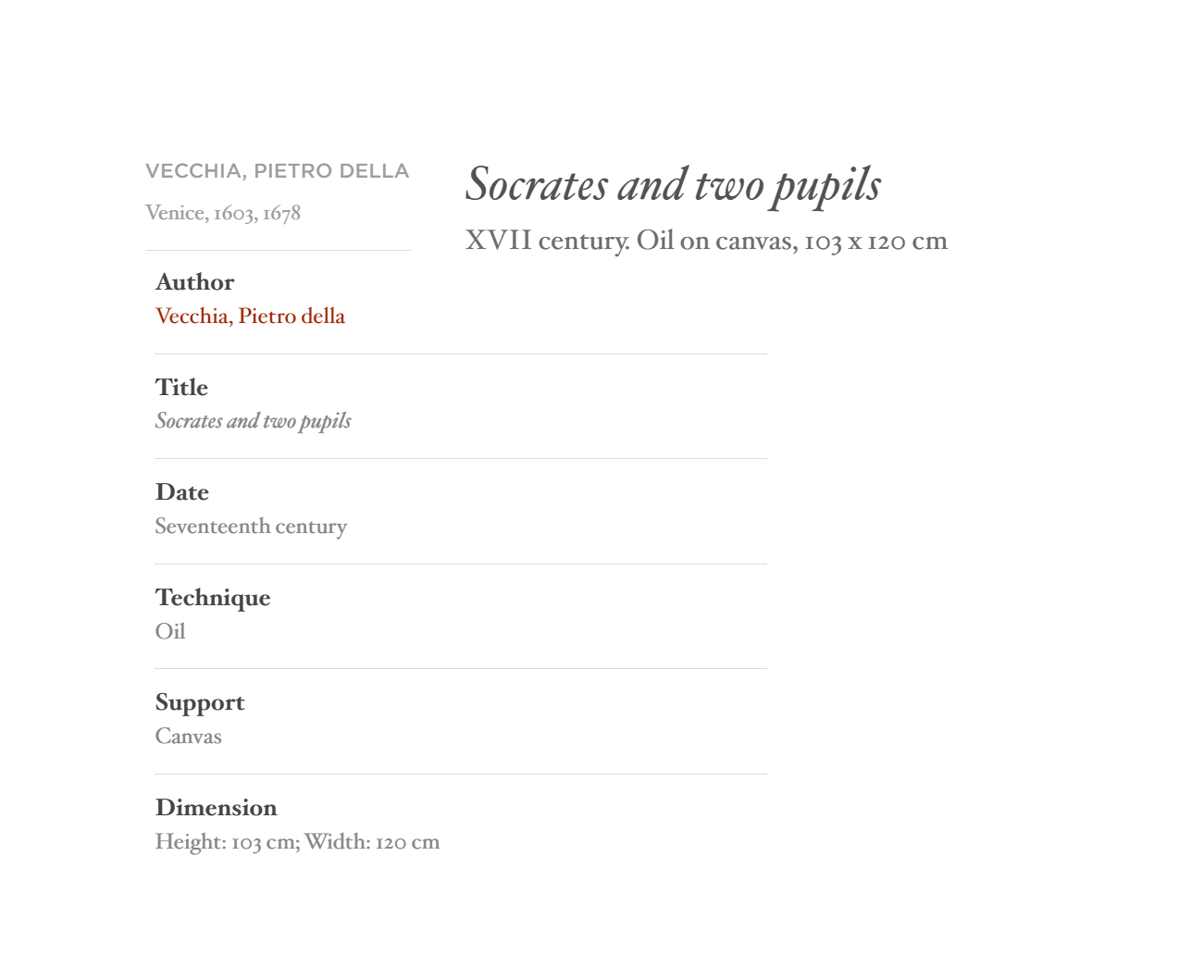Click the separator between Author and Title sections
Image resolution: width=1204 pixels, height=980 pixels.
click(461, 354)
